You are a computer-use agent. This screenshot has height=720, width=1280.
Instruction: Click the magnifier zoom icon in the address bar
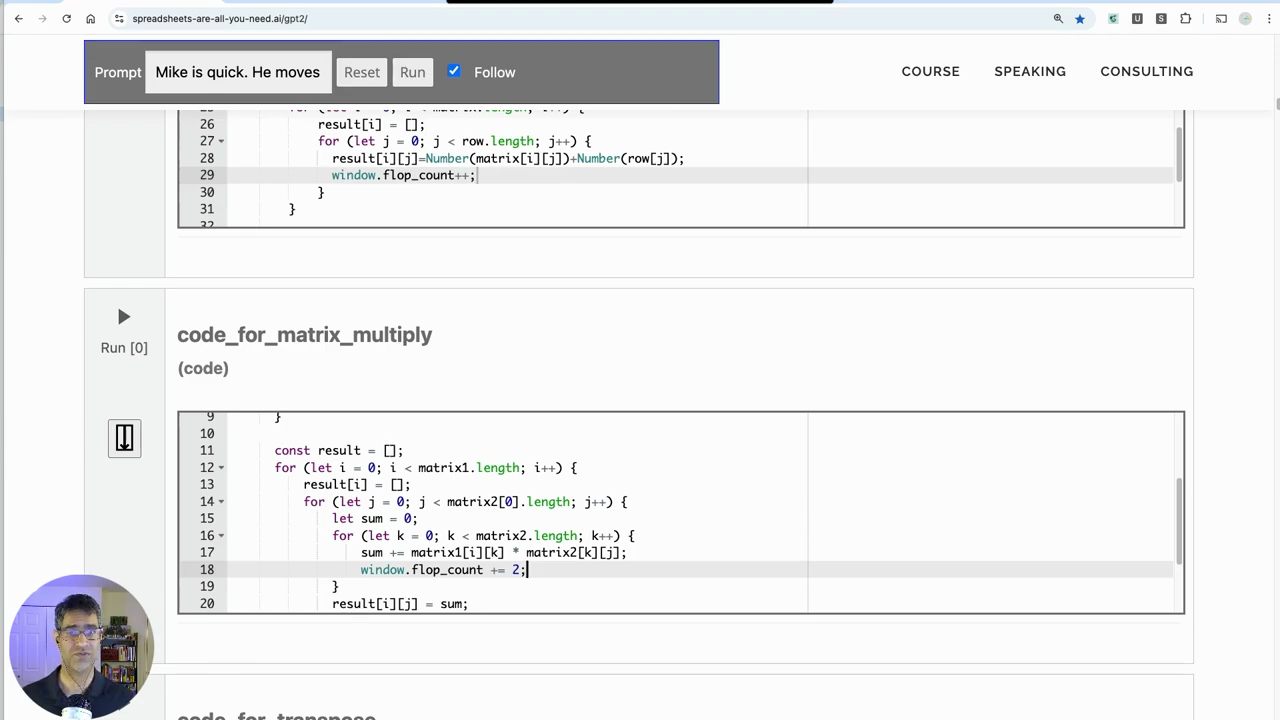pyautogui.click(x=1058, y=18)
